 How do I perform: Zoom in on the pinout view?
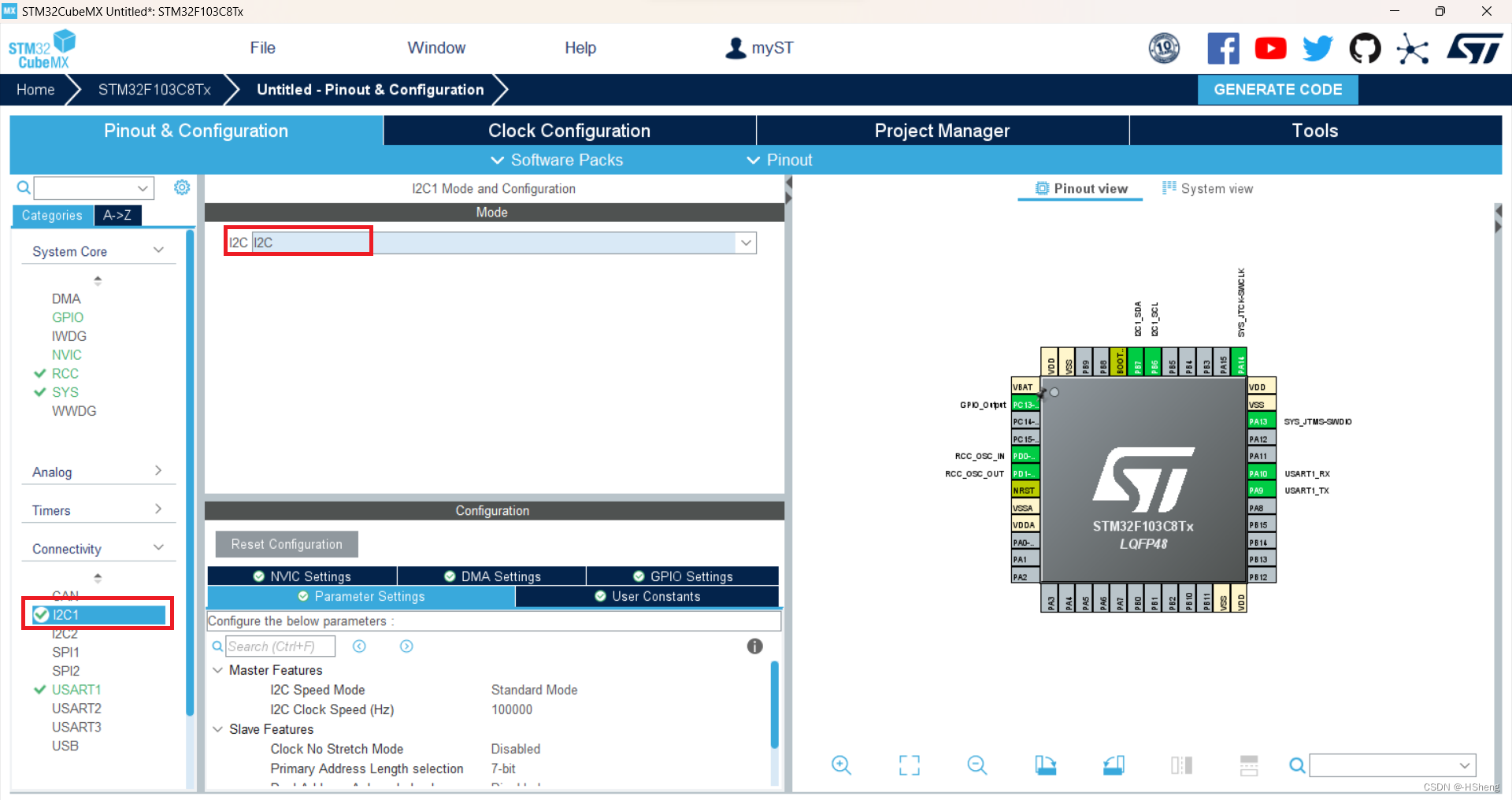click(841, 765)
